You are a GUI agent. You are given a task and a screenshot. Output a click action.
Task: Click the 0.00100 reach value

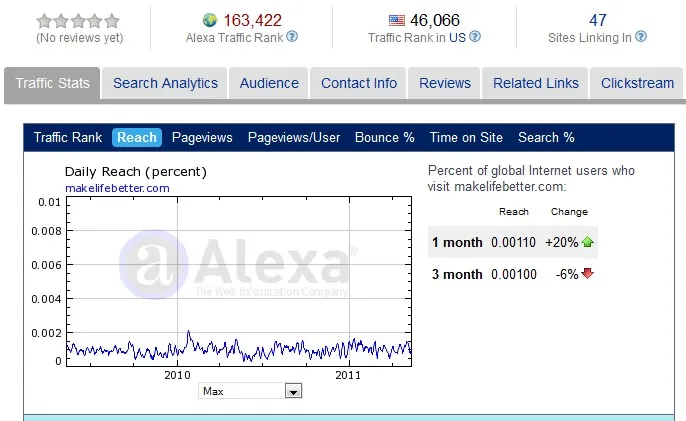(x=514, y=274)
